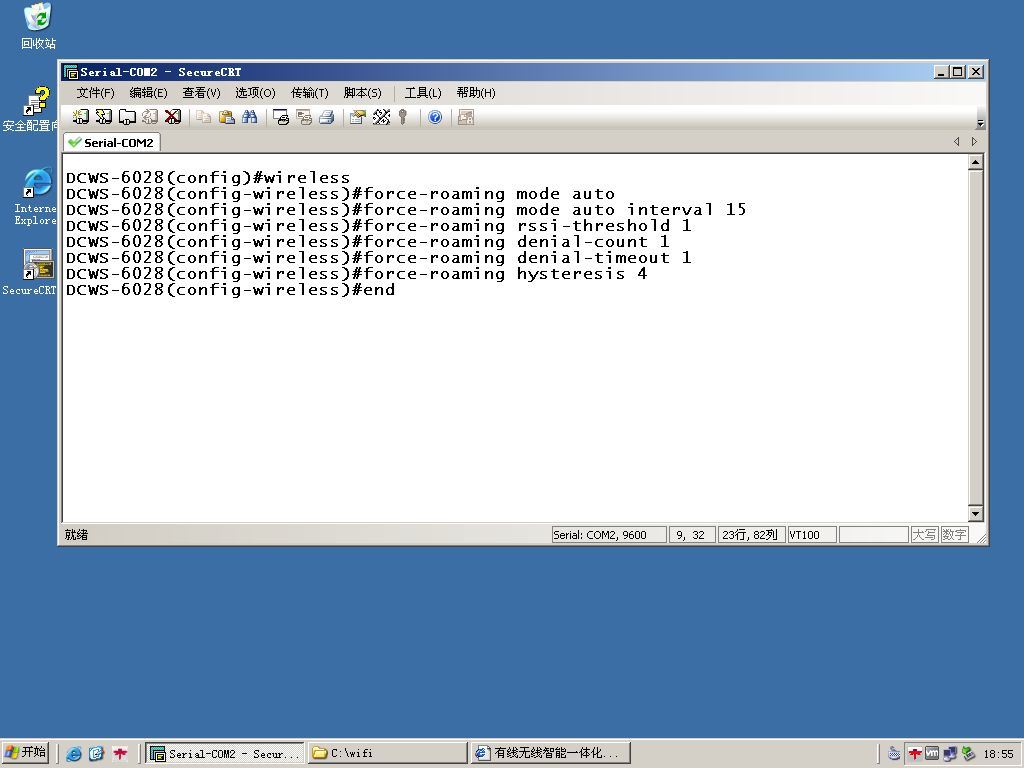The image size is (1024, 768).
Task: Open the 工具(L) menu
Action: (423, 93)
